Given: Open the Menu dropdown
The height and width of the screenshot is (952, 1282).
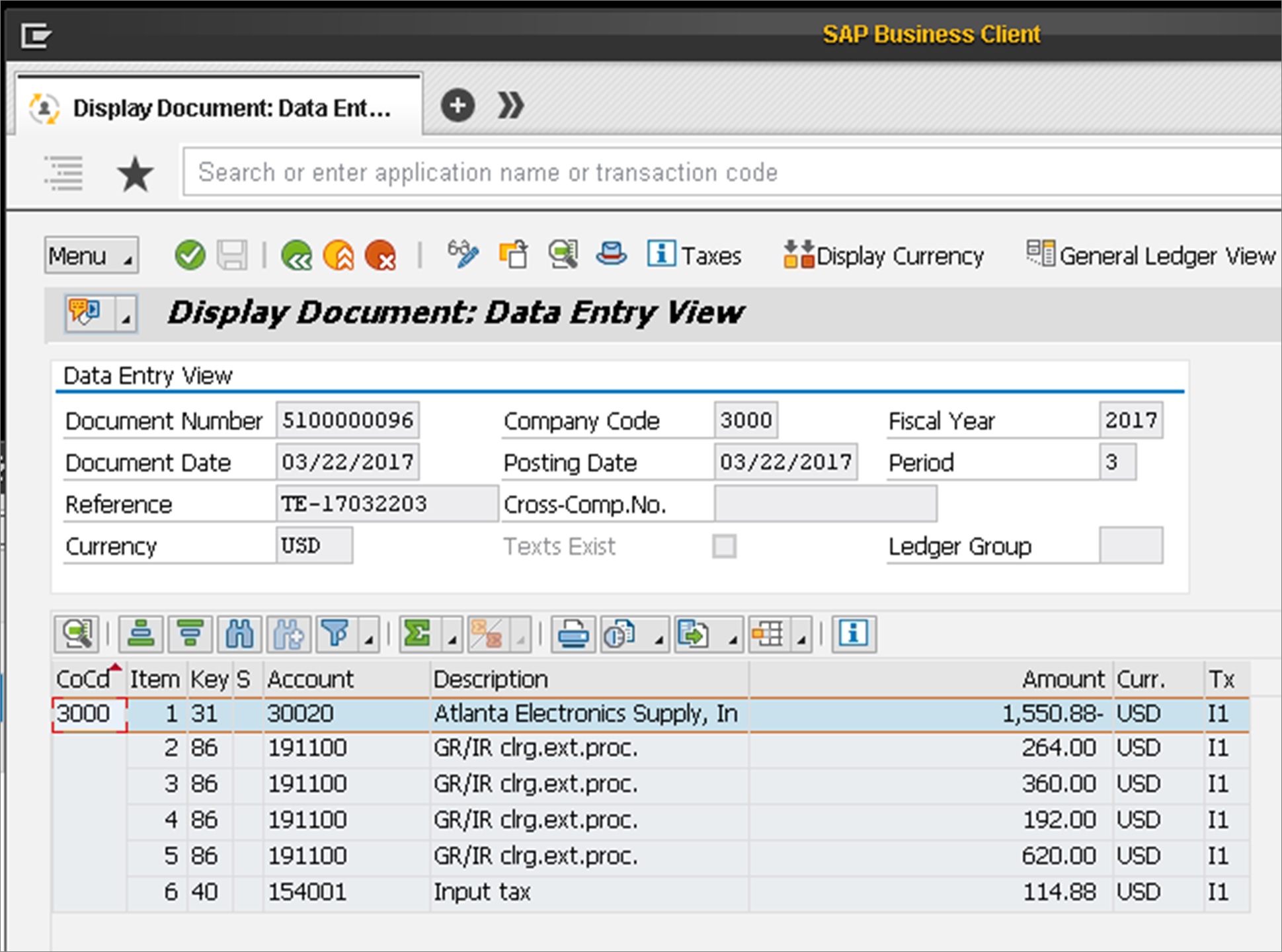Looking at the screenshot, I should 91,255.
